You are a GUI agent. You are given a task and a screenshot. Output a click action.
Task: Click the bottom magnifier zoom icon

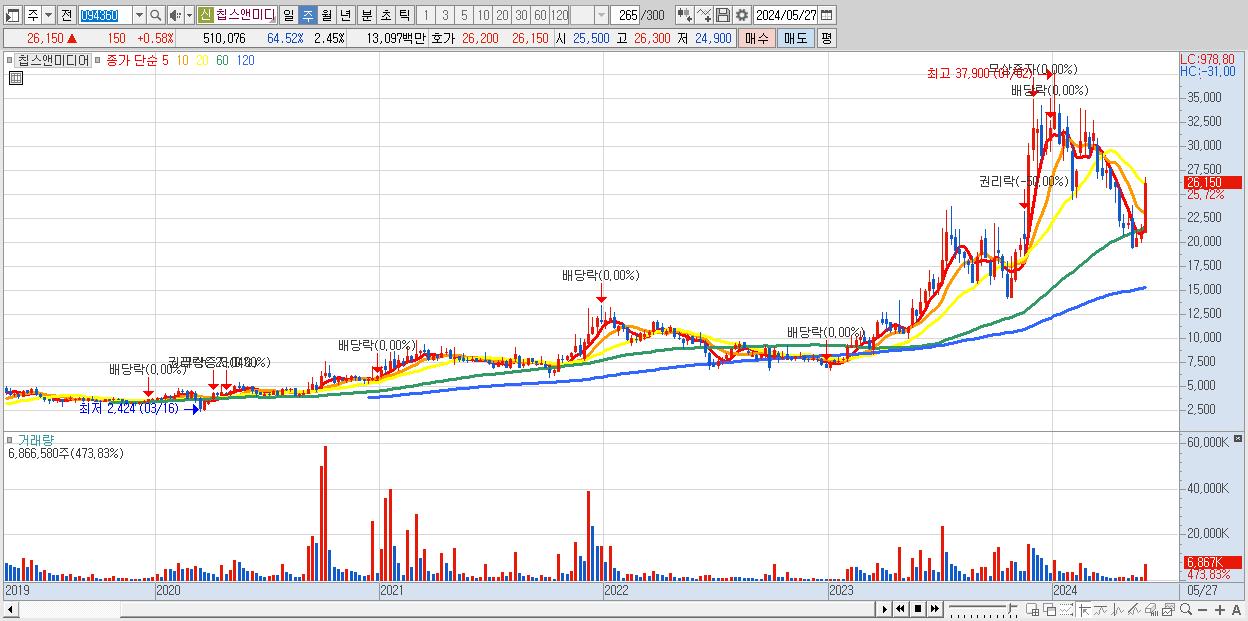click(1185, 610)
